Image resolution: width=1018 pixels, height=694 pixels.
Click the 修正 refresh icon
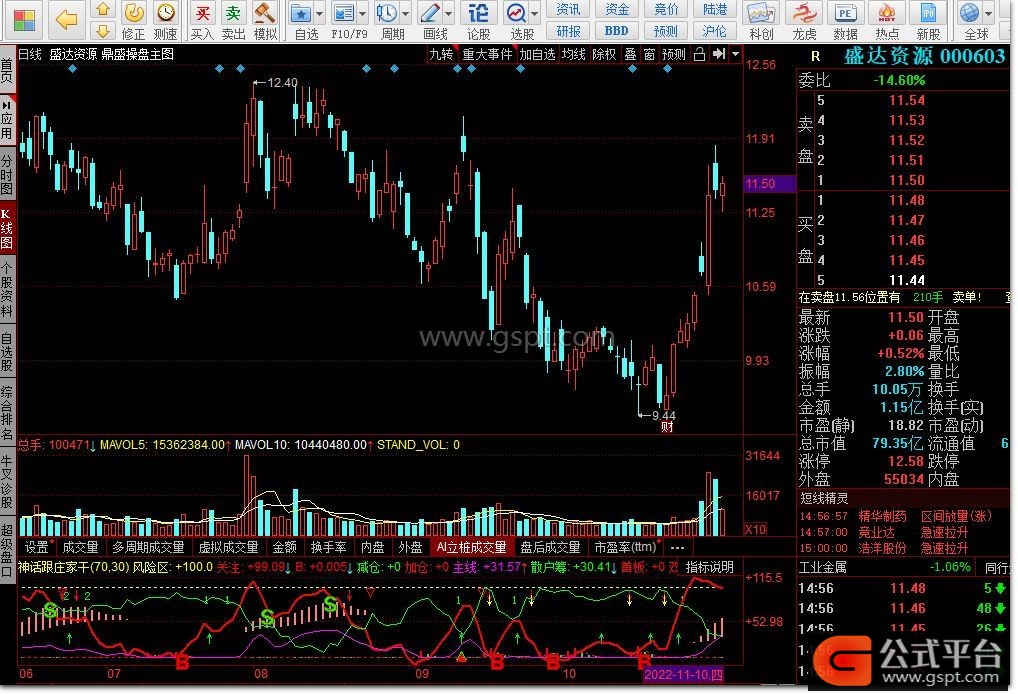click(x=134, y=12)
